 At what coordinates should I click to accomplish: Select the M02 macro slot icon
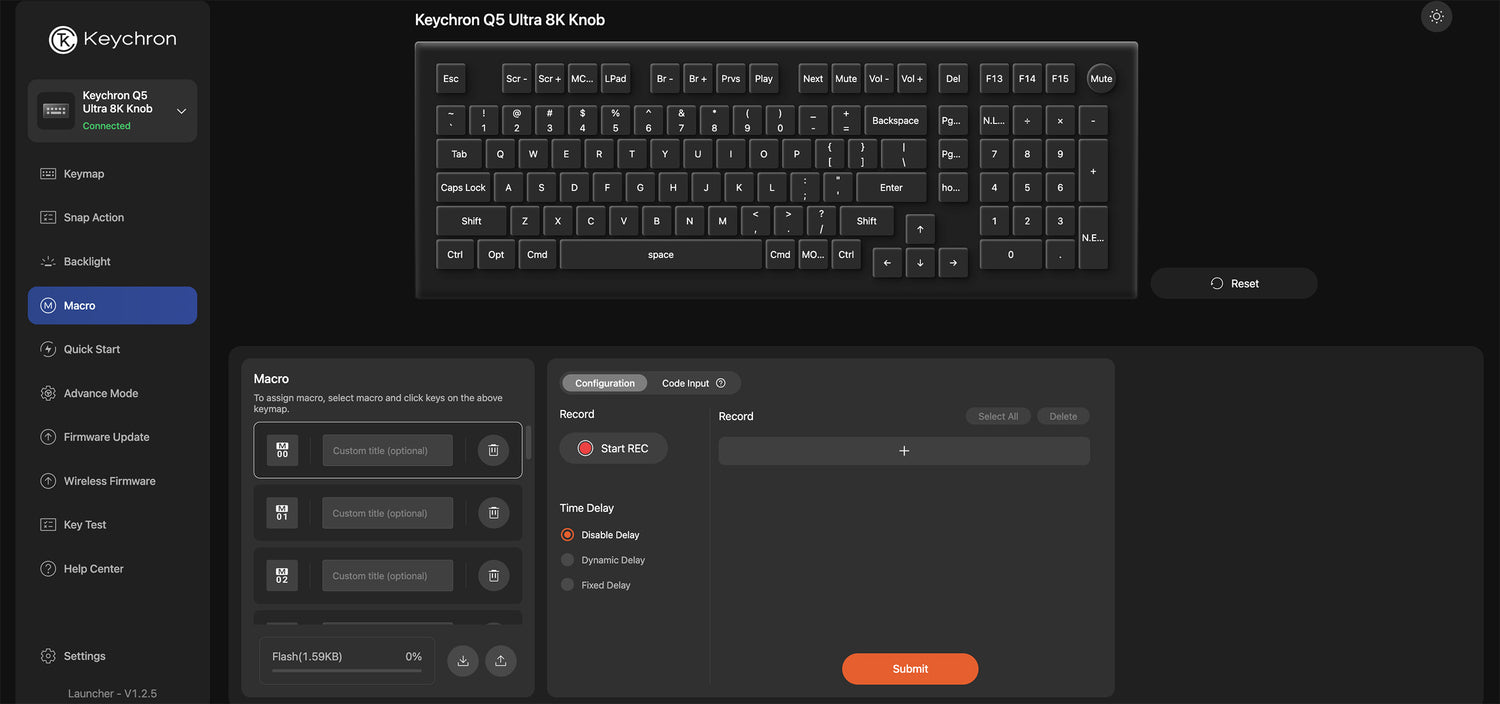coord(282,576)
